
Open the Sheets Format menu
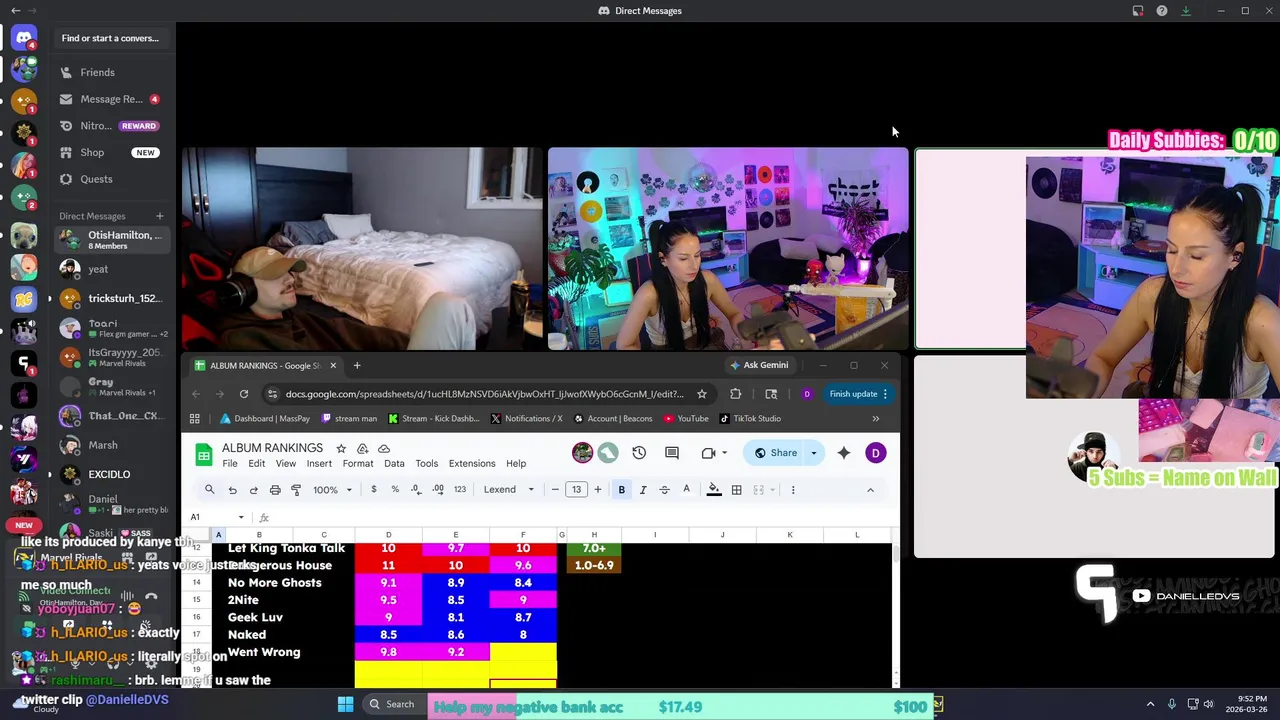pyautogui.click(x=358, y=464)
